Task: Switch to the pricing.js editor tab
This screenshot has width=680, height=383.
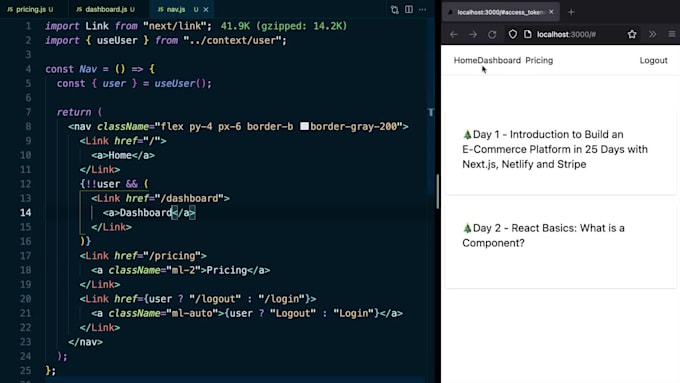Action: tap(30, 9)
